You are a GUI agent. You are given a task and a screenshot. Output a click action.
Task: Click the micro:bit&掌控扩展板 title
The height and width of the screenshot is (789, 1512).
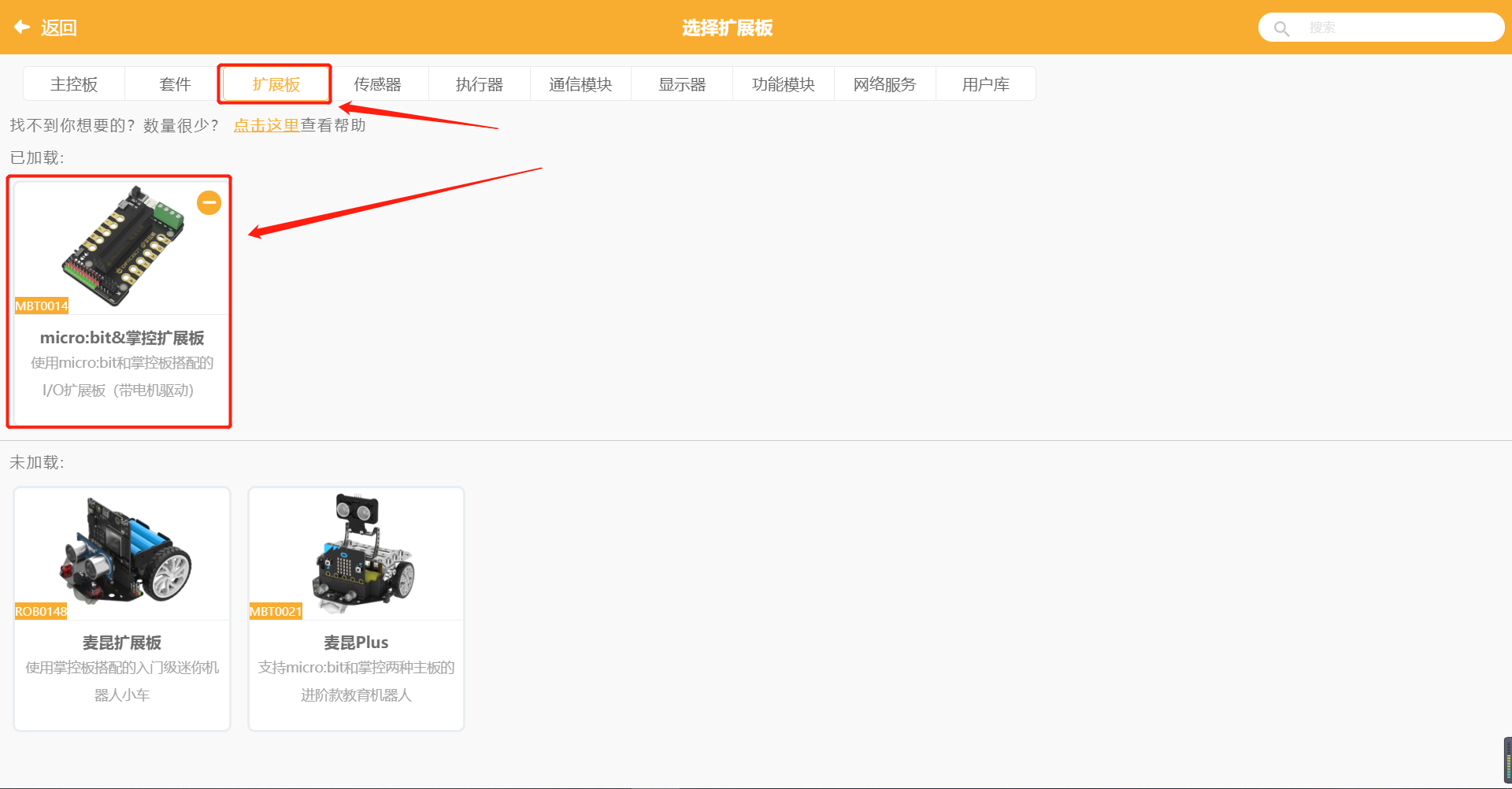point(122,338)
